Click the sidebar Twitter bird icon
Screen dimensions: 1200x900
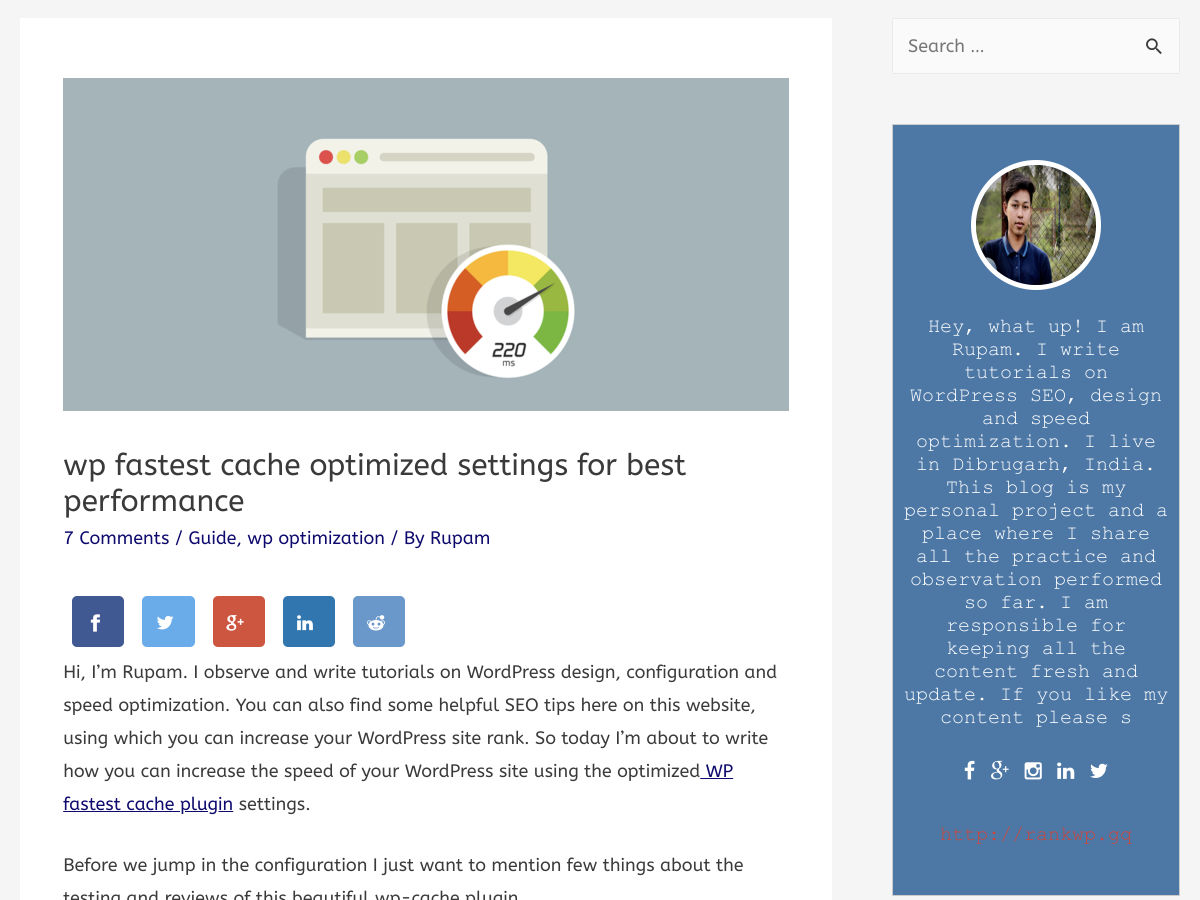[x=1099, y=770]
